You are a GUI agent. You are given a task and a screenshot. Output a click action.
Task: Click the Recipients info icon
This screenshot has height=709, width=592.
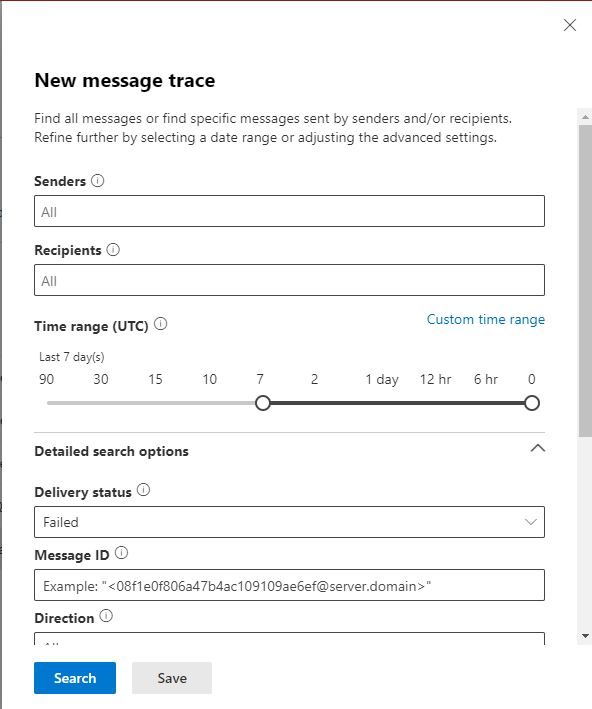tap(113, 250)
